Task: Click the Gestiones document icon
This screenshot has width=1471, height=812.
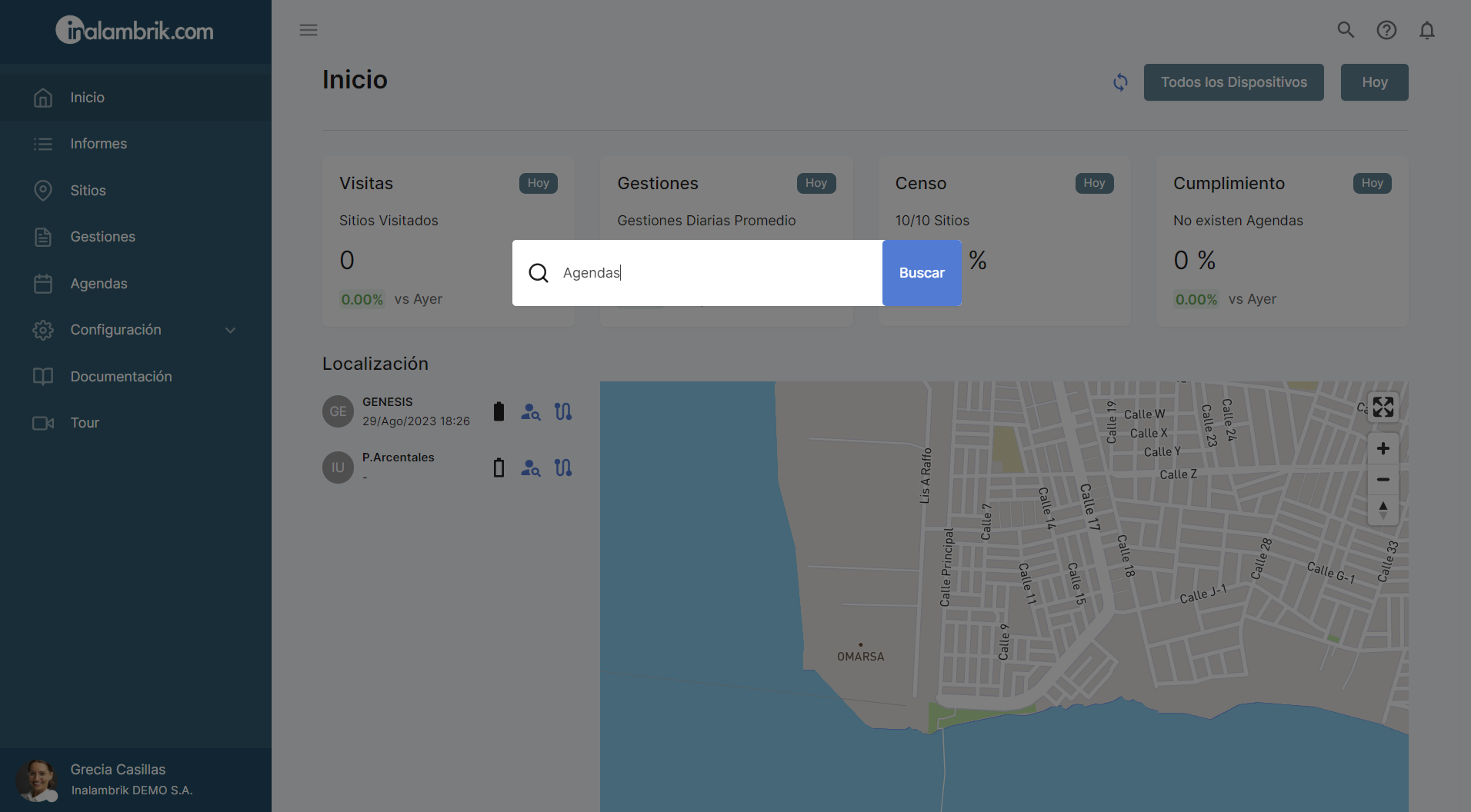Action: tap(43, 237)
